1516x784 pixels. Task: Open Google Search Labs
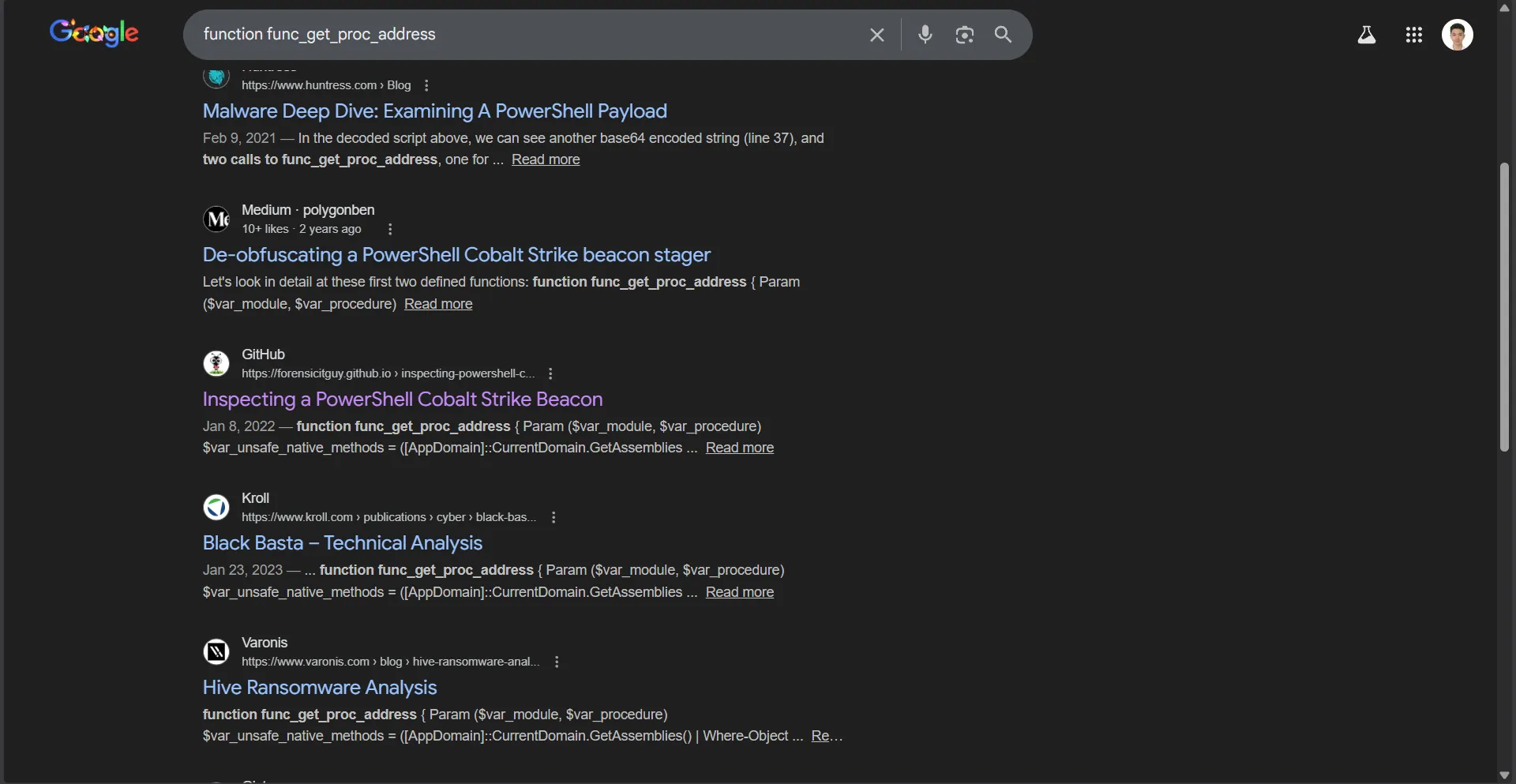pyautogui.click(x=1368, y=35)
